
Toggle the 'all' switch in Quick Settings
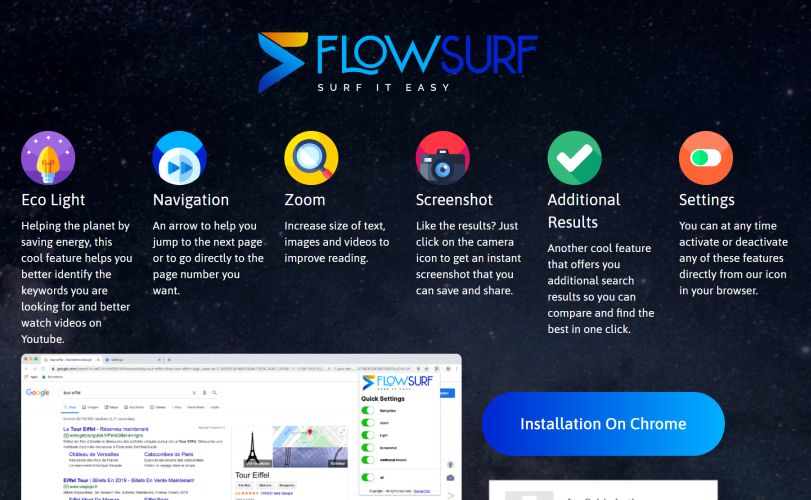pyautogui.click(x=368, y=477)
